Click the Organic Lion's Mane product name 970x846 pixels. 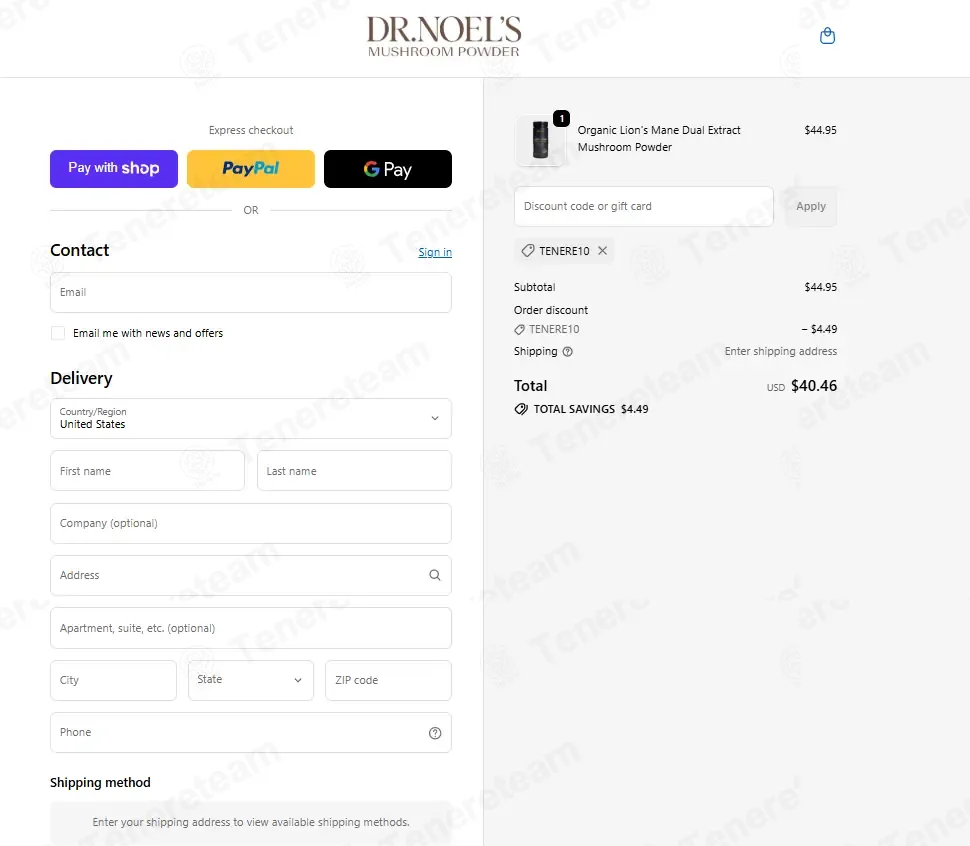click(x=659, y=139)
